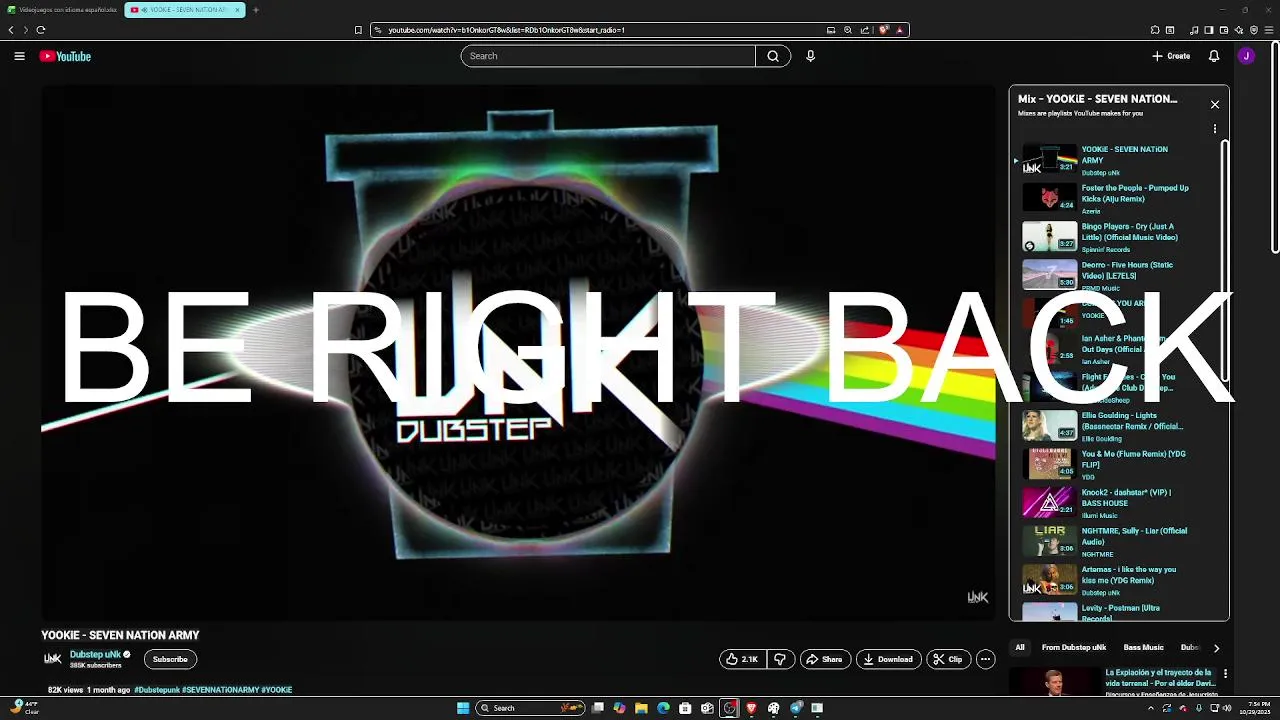Image resolution: width=1280 pixels, height=720 pixels.
Task: Open the Dubstep uNk channel link
Action: coord(95,654)
